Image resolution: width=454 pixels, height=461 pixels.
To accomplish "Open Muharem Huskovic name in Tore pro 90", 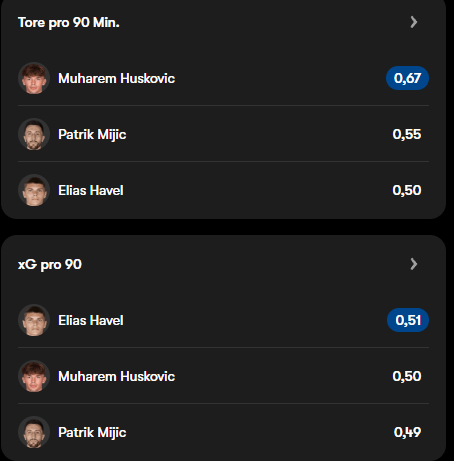I will pos(116,79).
